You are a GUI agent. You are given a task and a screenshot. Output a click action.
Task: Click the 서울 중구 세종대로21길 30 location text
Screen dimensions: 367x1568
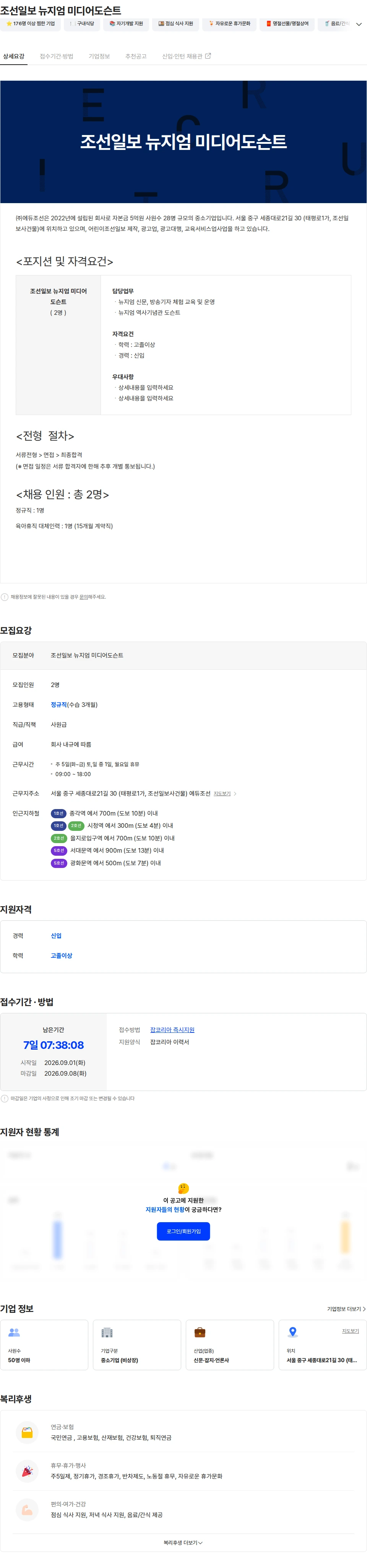click(322, 1360)
